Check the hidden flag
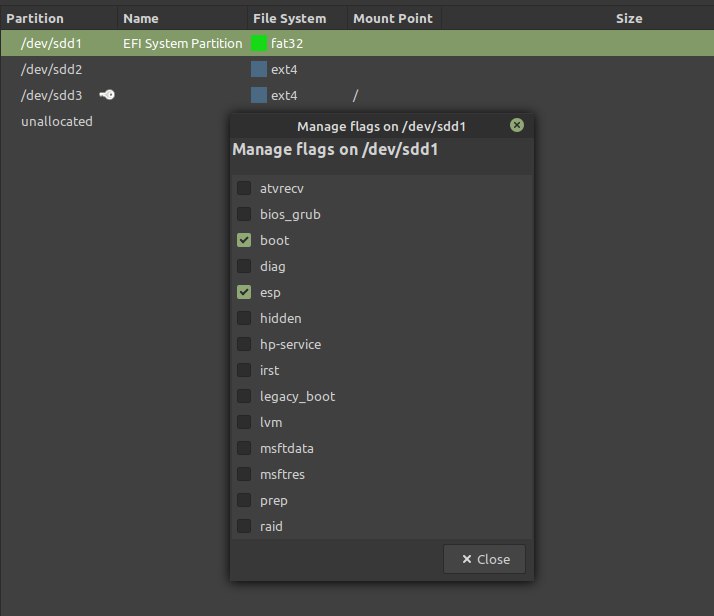714x616 pixels. (x=244, y=318)
